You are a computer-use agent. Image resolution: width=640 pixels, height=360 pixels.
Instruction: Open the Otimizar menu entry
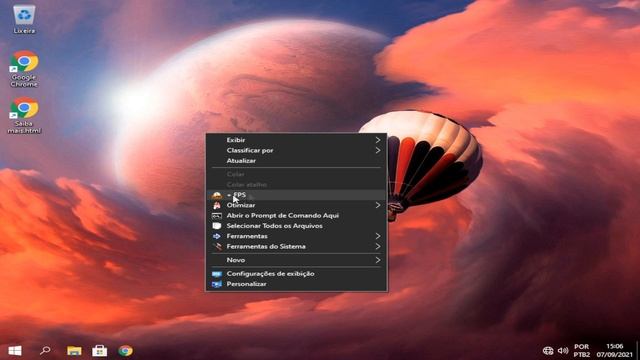(296, 205)
